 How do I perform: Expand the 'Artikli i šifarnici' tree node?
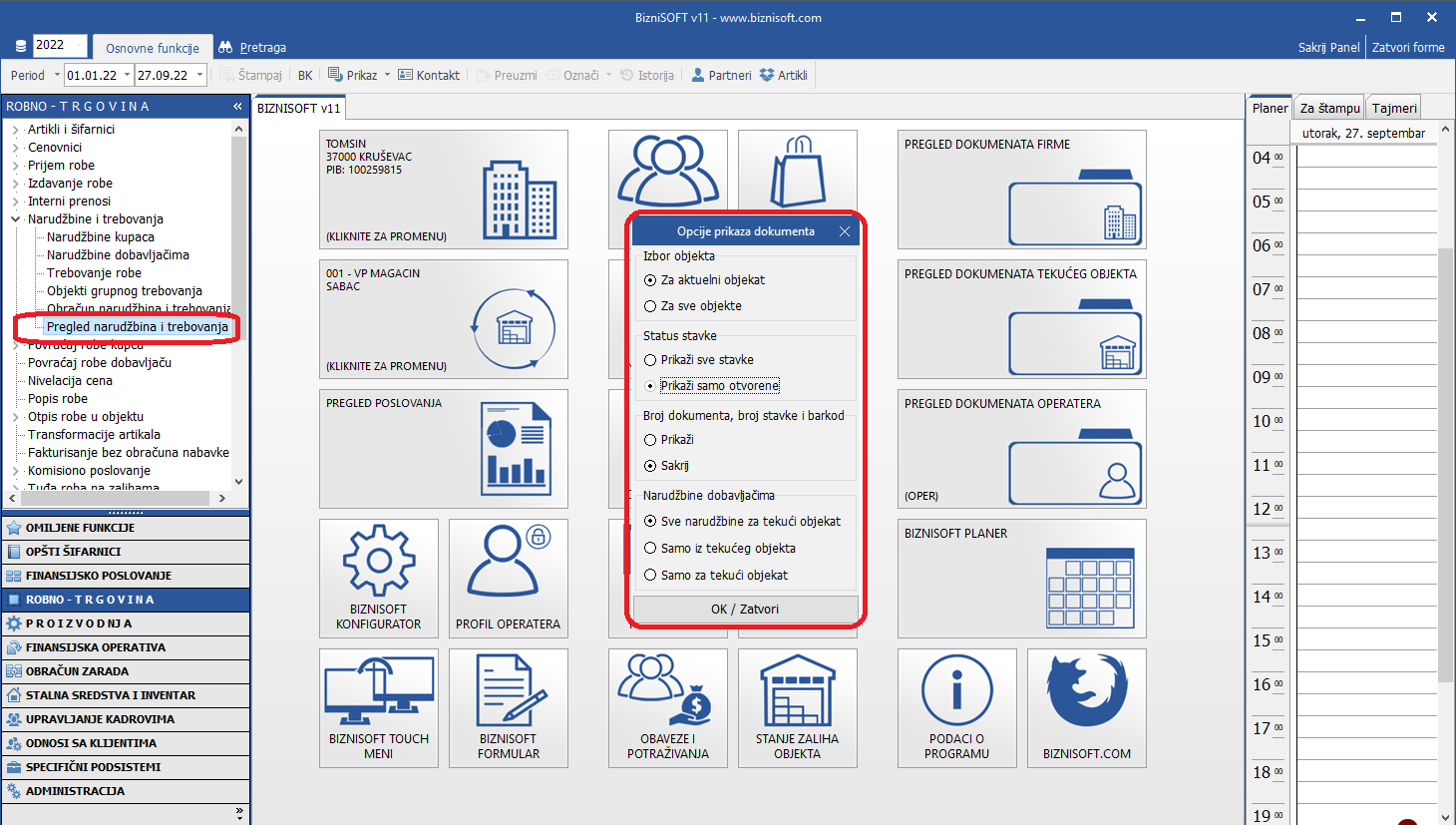pyautogui.click(x=15, y=130)
